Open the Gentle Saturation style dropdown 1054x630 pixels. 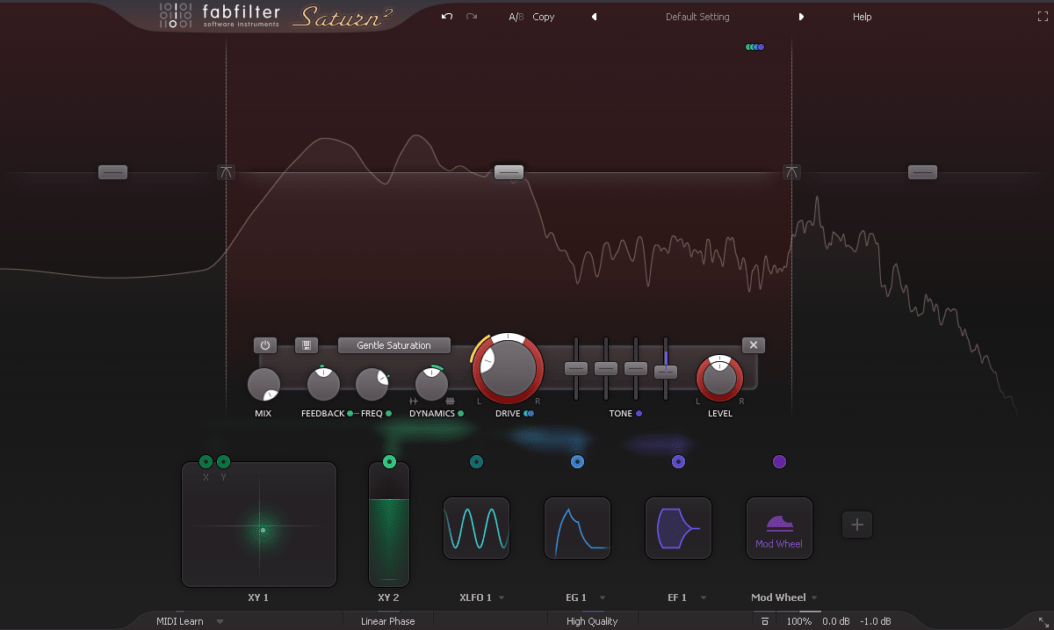(393, 345)
